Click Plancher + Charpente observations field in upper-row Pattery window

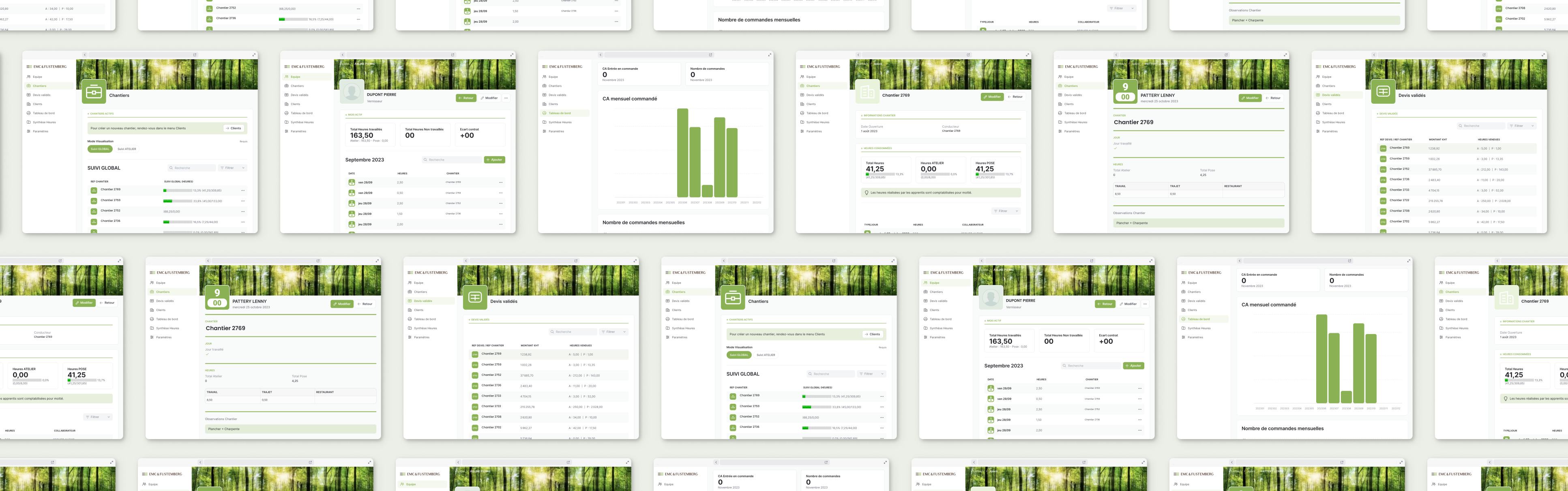click(x=1199, y=223)
